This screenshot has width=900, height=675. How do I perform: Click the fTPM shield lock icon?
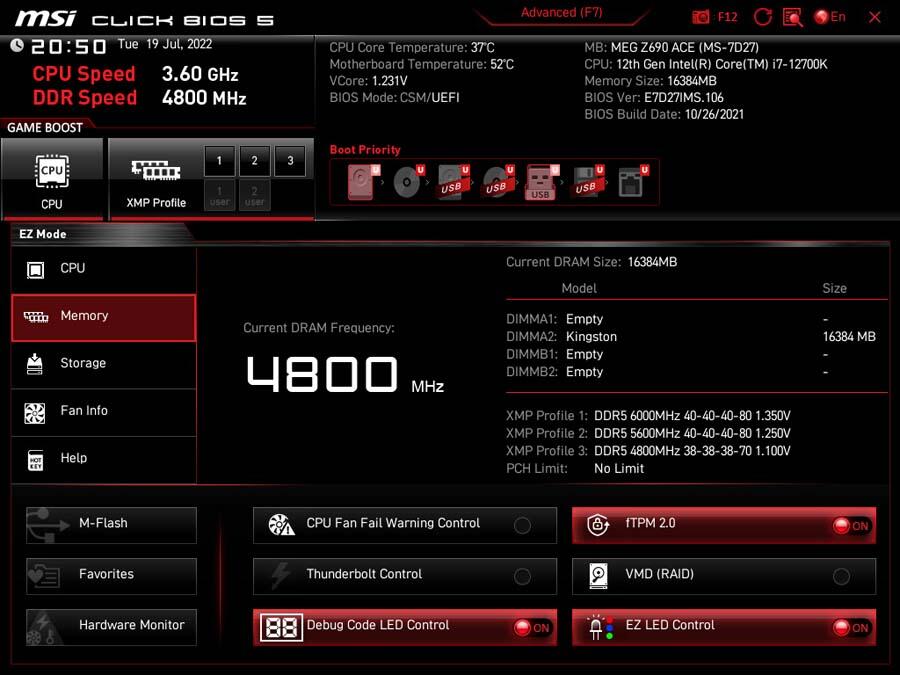pos(598,525)
